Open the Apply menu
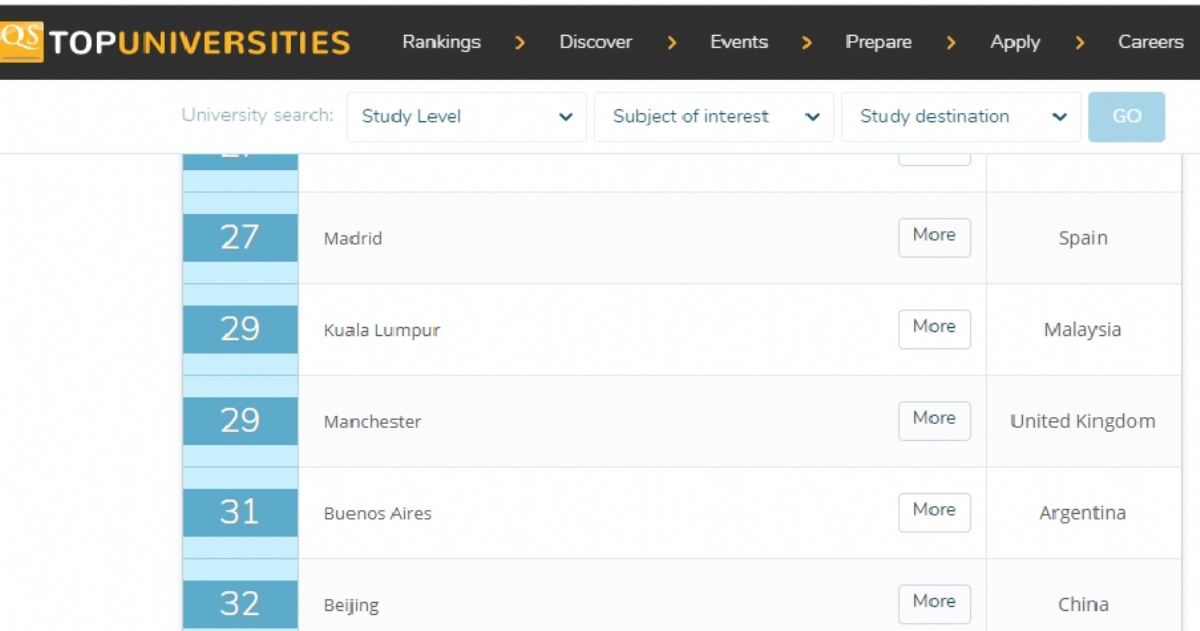Viewport: 1200px width, 631px height. (1015, 42)
